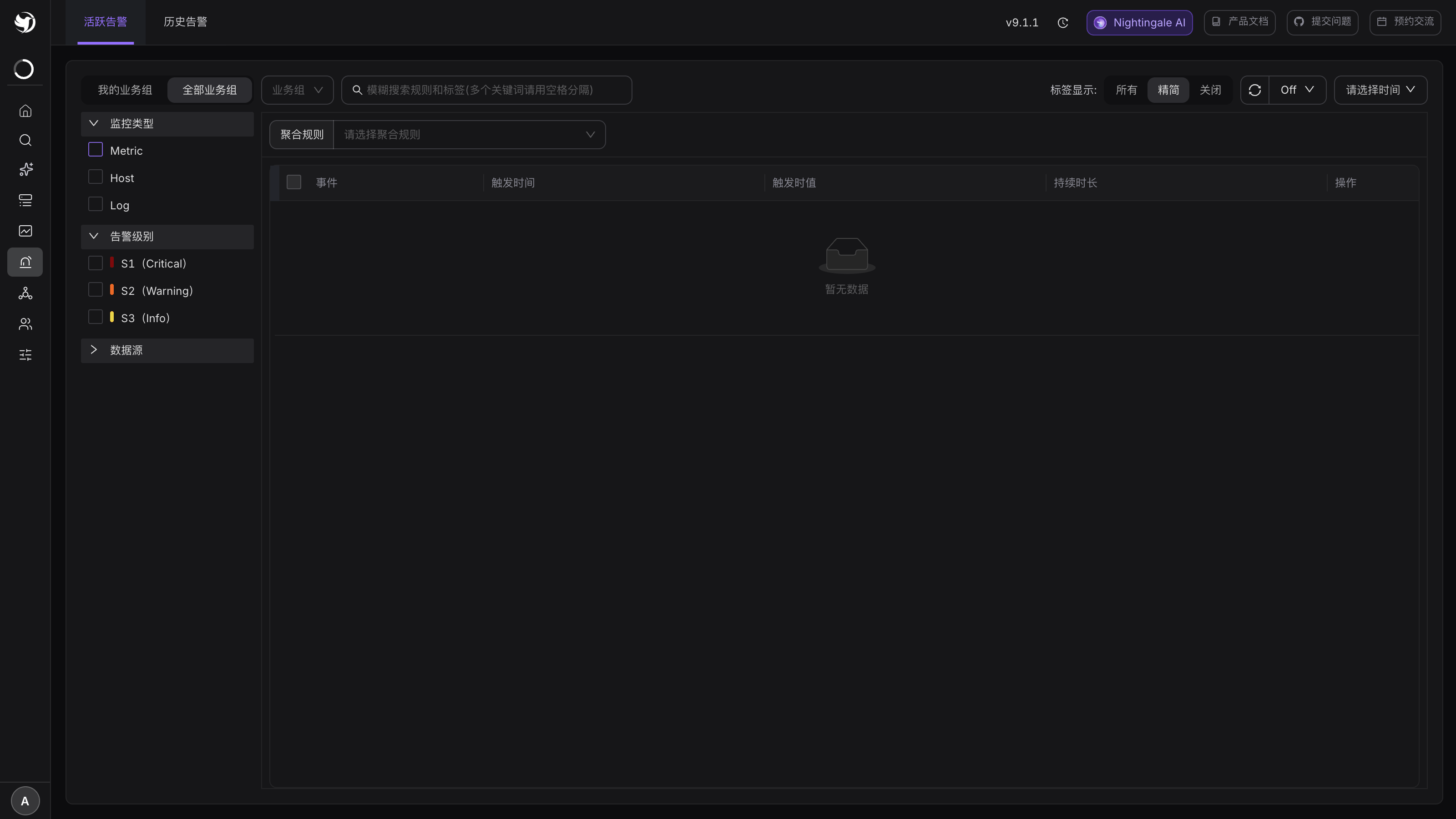The width and height of the screenshot is (1456, 819).
Task: Click the clock history icon near version
Action: coord(1062,23)
